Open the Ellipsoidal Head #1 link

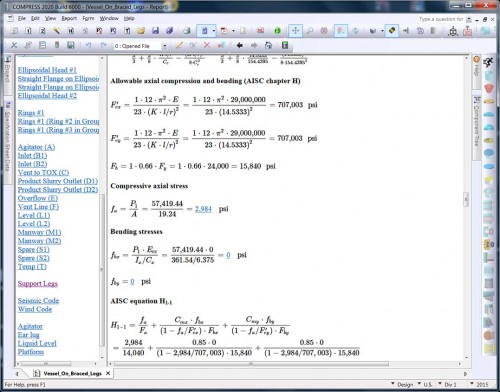(x=47, y=70)
